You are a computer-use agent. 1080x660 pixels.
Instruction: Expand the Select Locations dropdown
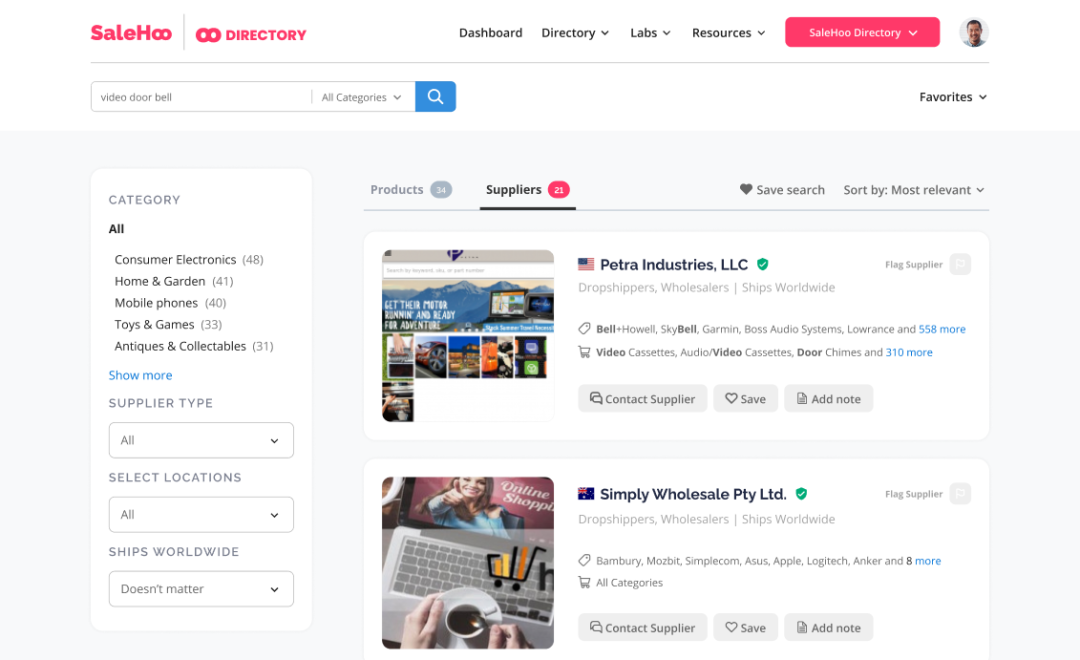click(201, 515)
